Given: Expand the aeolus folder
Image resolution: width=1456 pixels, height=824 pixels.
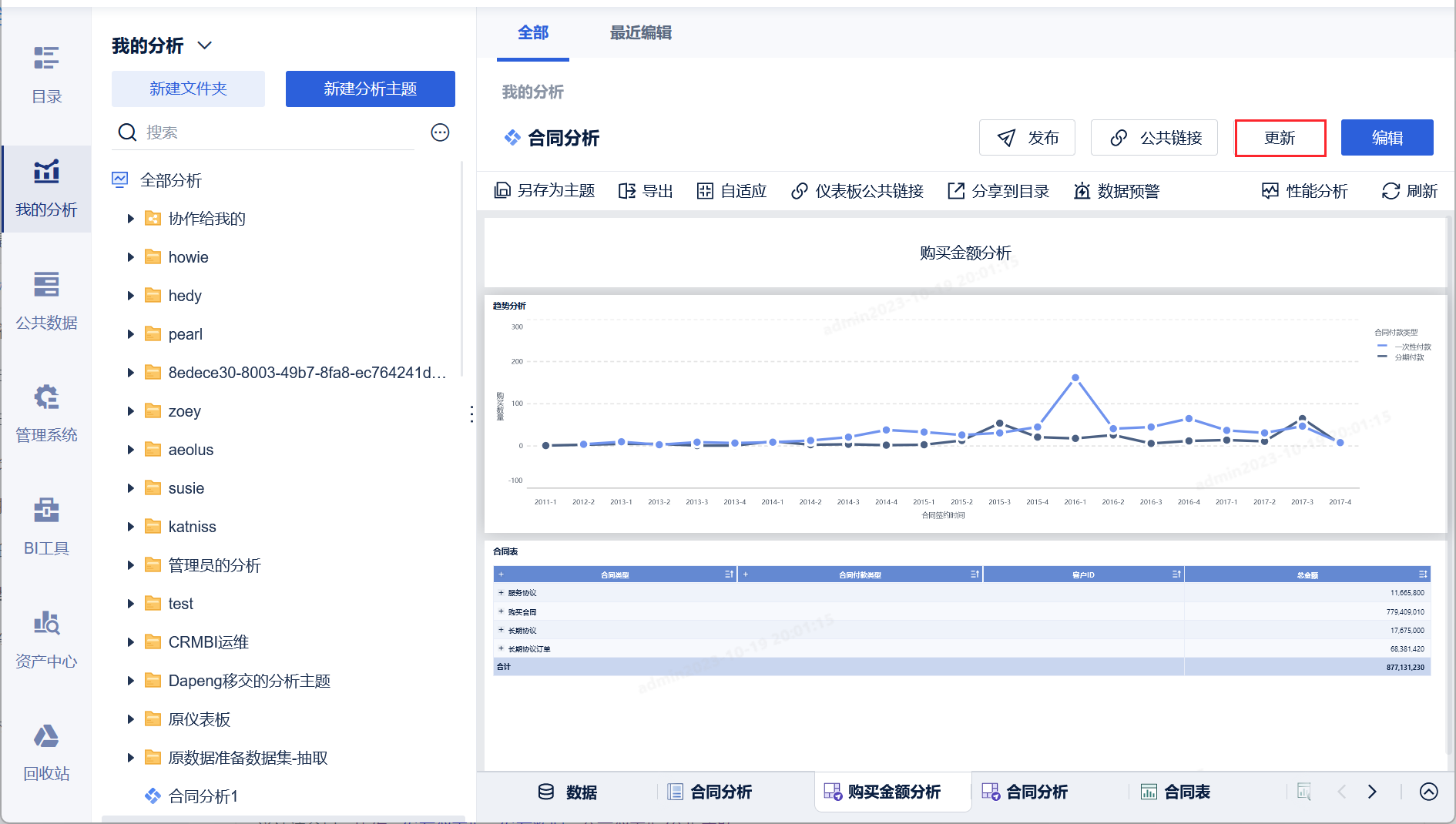Looking at the screenshot, I should pyautogui.click(x=131, y=450).
